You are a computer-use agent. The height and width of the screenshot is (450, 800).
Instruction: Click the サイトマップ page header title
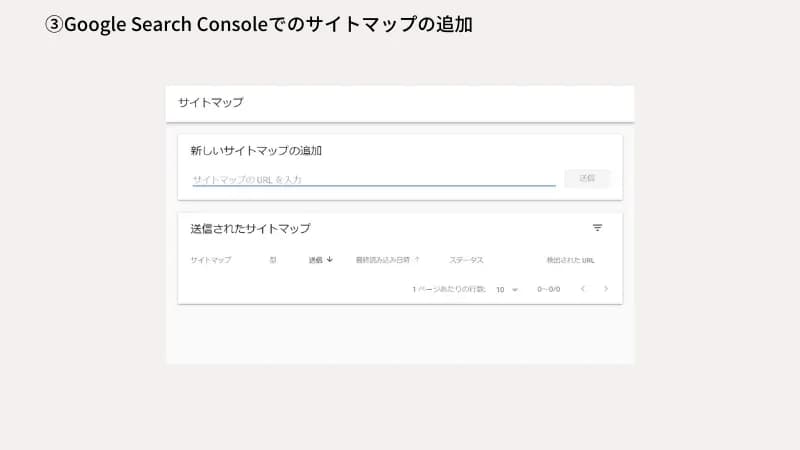point(211,103)
